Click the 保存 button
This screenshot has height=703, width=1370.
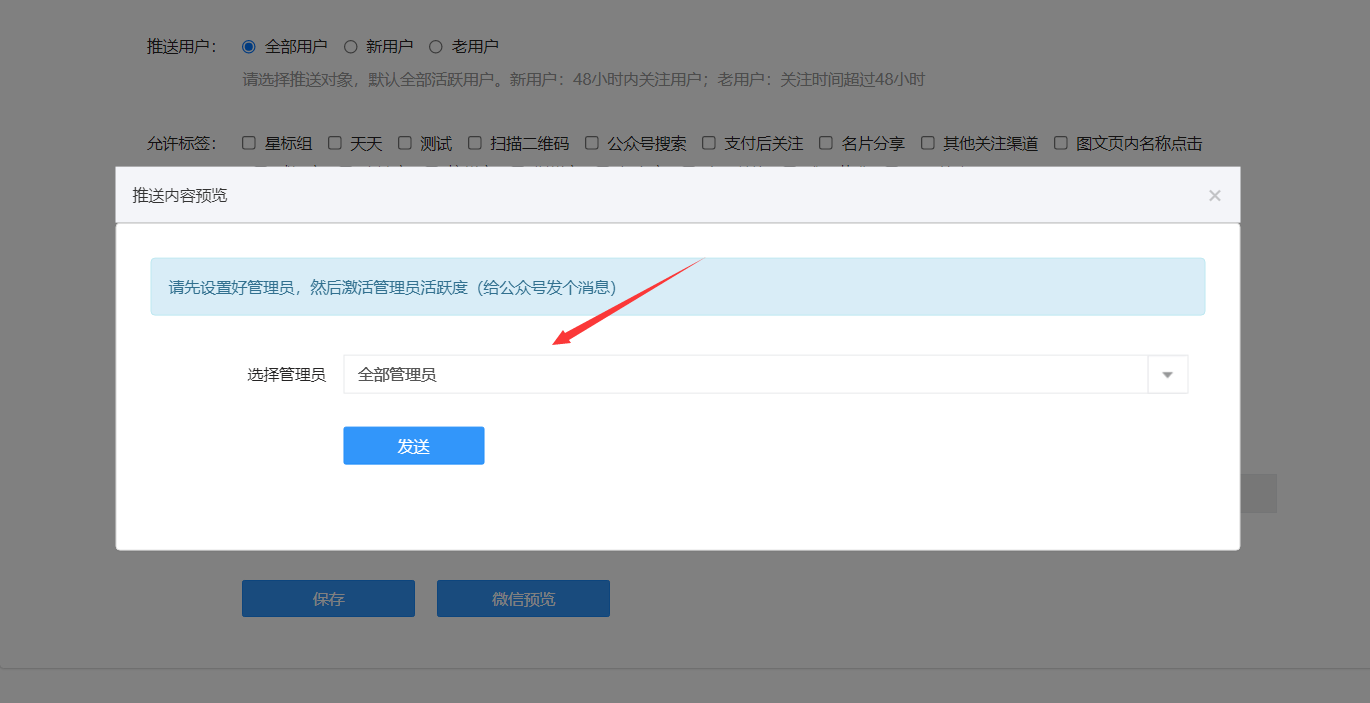pos(328,599)
